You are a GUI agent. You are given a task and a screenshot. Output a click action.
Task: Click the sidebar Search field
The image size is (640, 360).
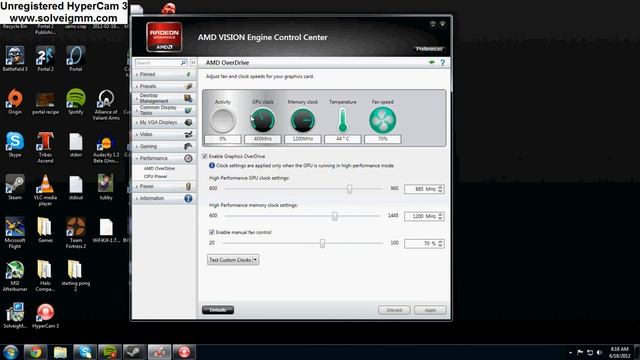click(158, 62)
